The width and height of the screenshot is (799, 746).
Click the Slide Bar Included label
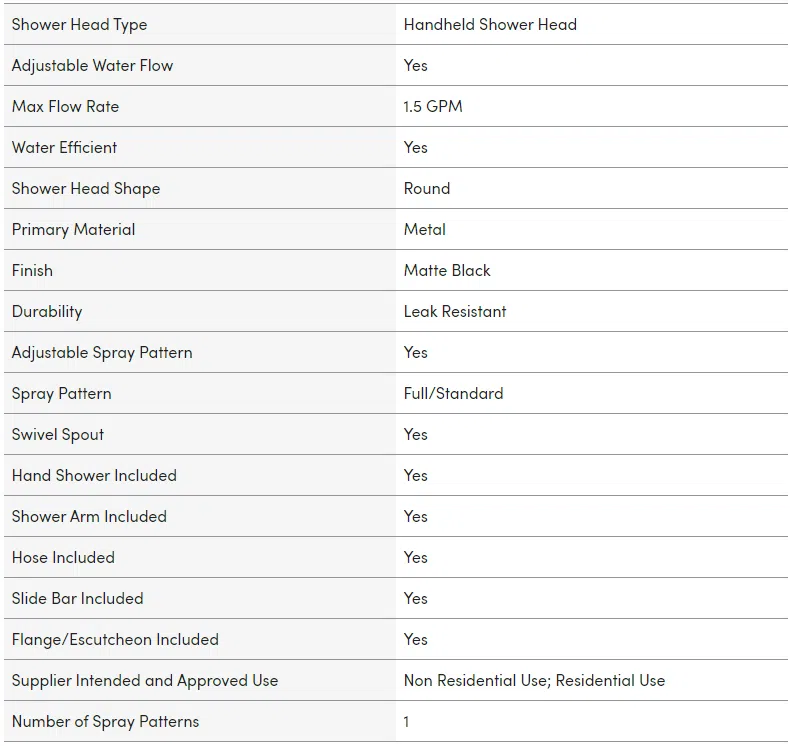(x=77, y=599)
